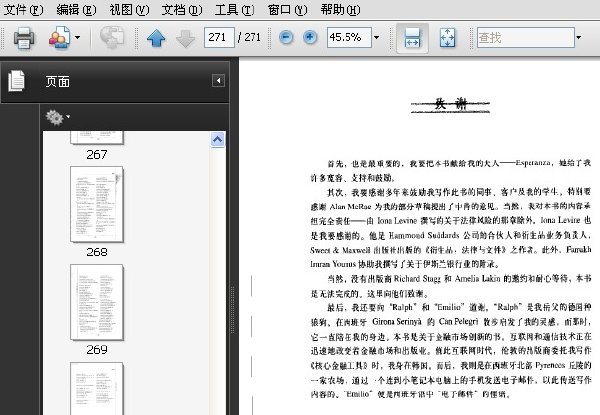Screen dimensions: 600x415
Task: Click the gray next page down arrow
Action: (x=186, y=38)
